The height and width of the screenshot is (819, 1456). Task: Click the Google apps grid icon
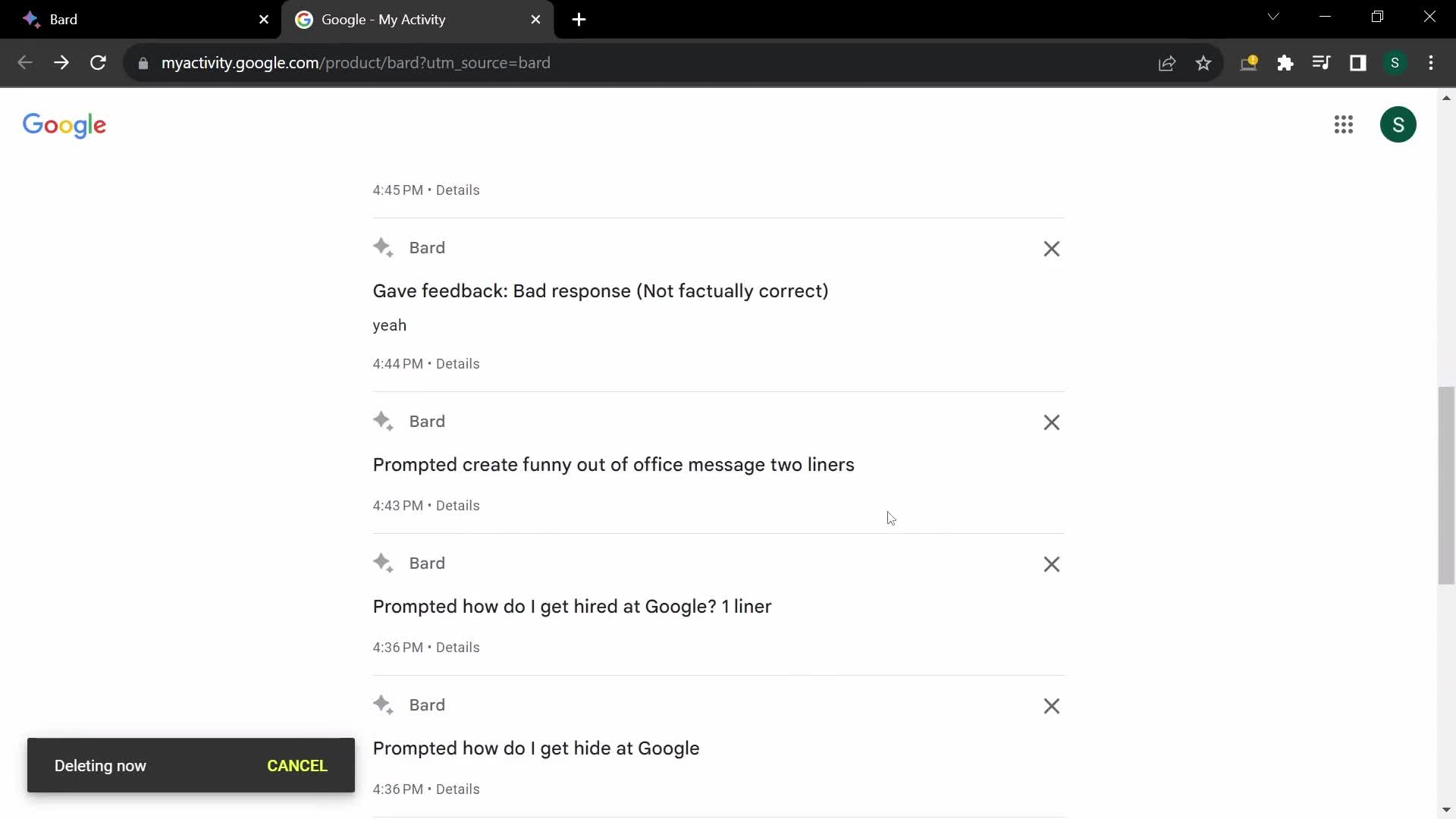[x=1343, y=124]
